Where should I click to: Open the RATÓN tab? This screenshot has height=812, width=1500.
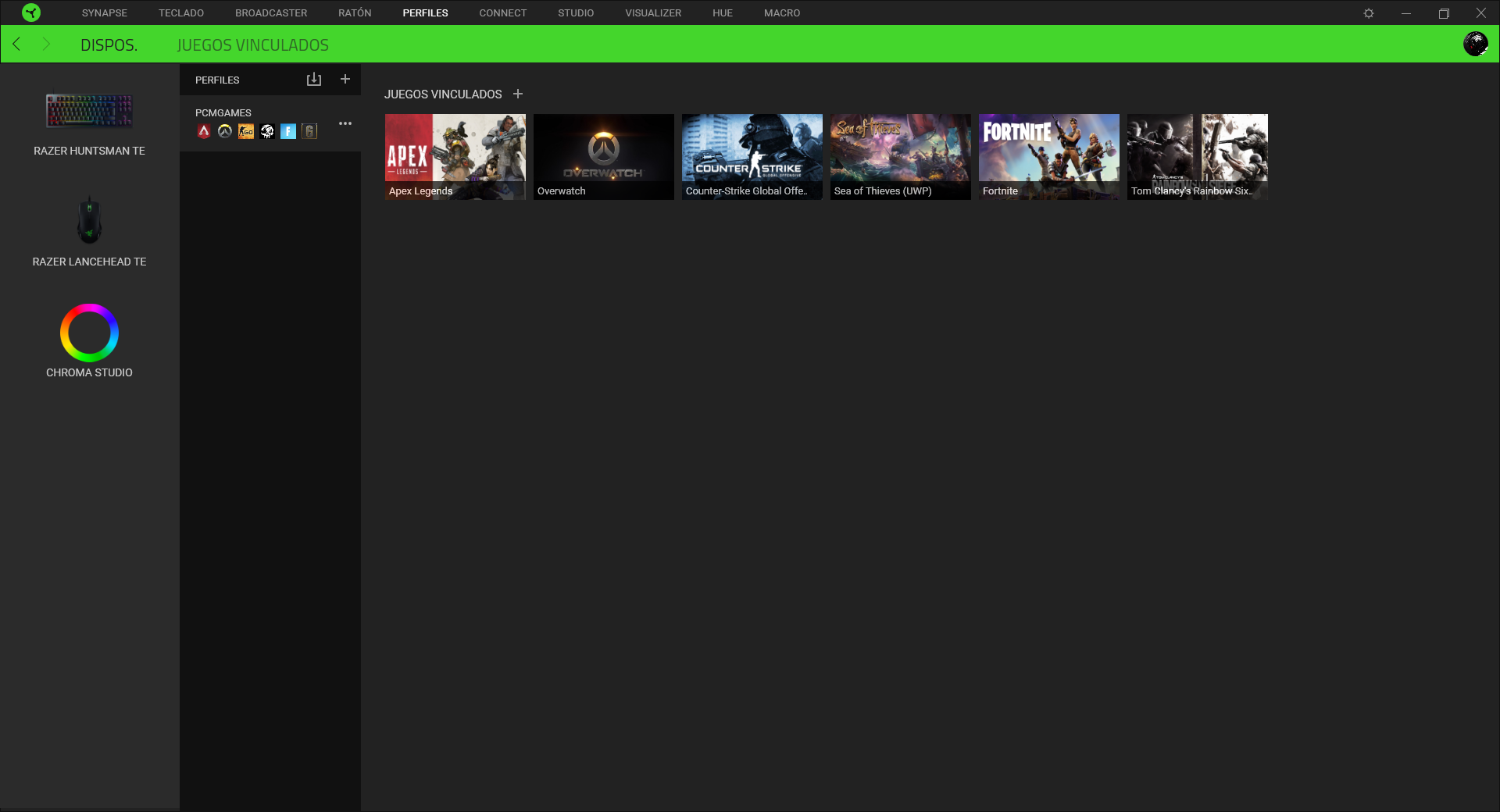[x=355, y=13]
